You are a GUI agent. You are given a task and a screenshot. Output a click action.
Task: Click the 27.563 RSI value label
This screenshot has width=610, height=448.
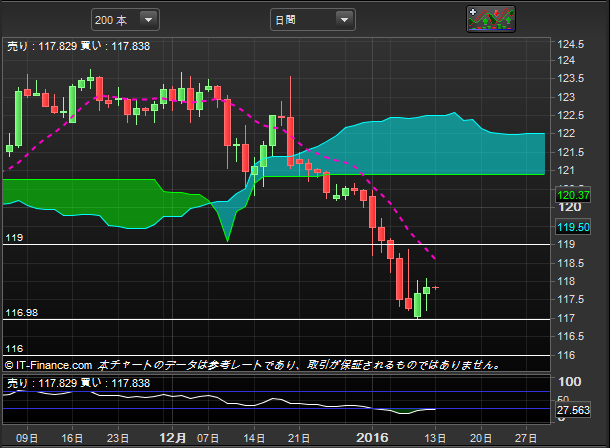(x=573, y=410)
